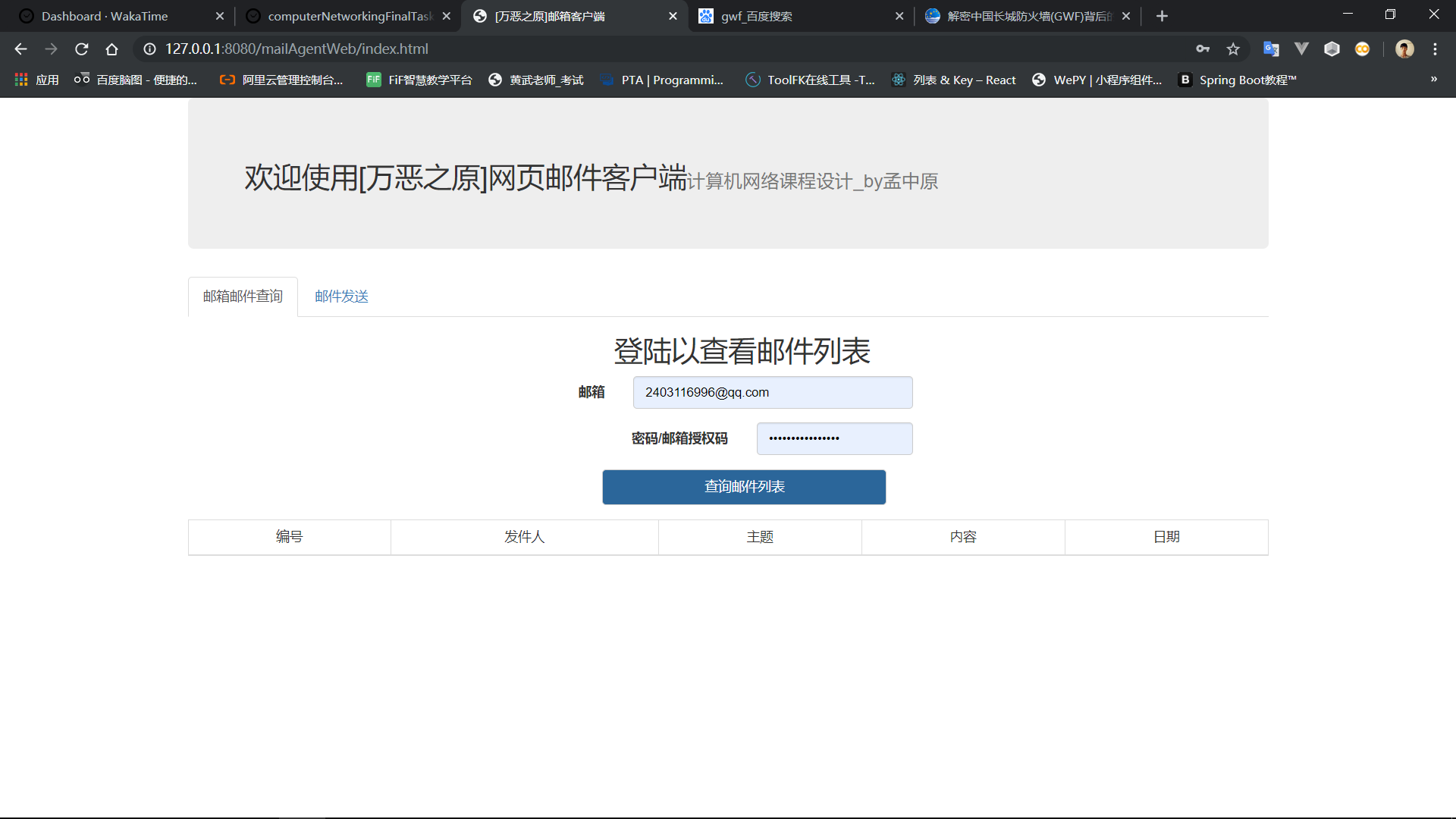The image size is (1456, 819).
Task: Open a new tab with plus button
Action: tap(1162, 16)
